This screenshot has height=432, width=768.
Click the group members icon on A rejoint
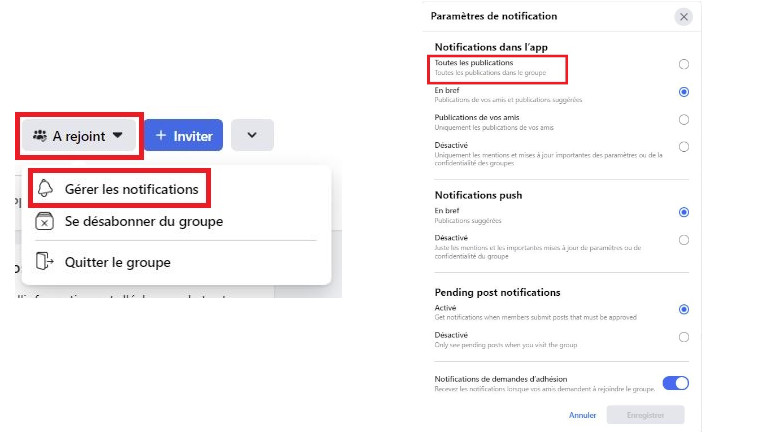click(40, 135)
